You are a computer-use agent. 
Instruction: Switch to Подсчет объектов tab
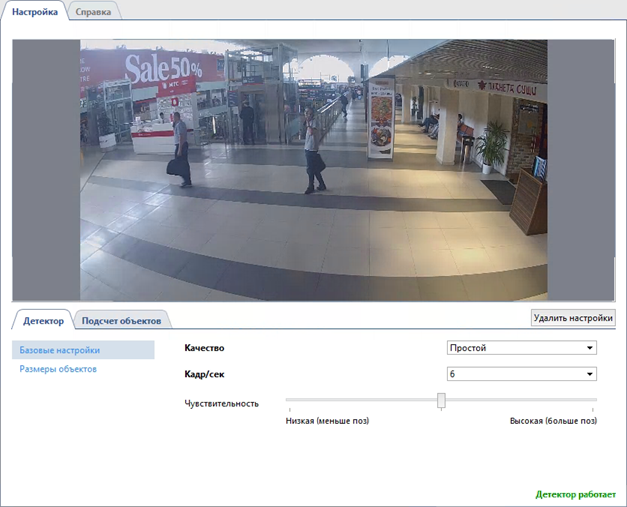[x=121, y=321]
